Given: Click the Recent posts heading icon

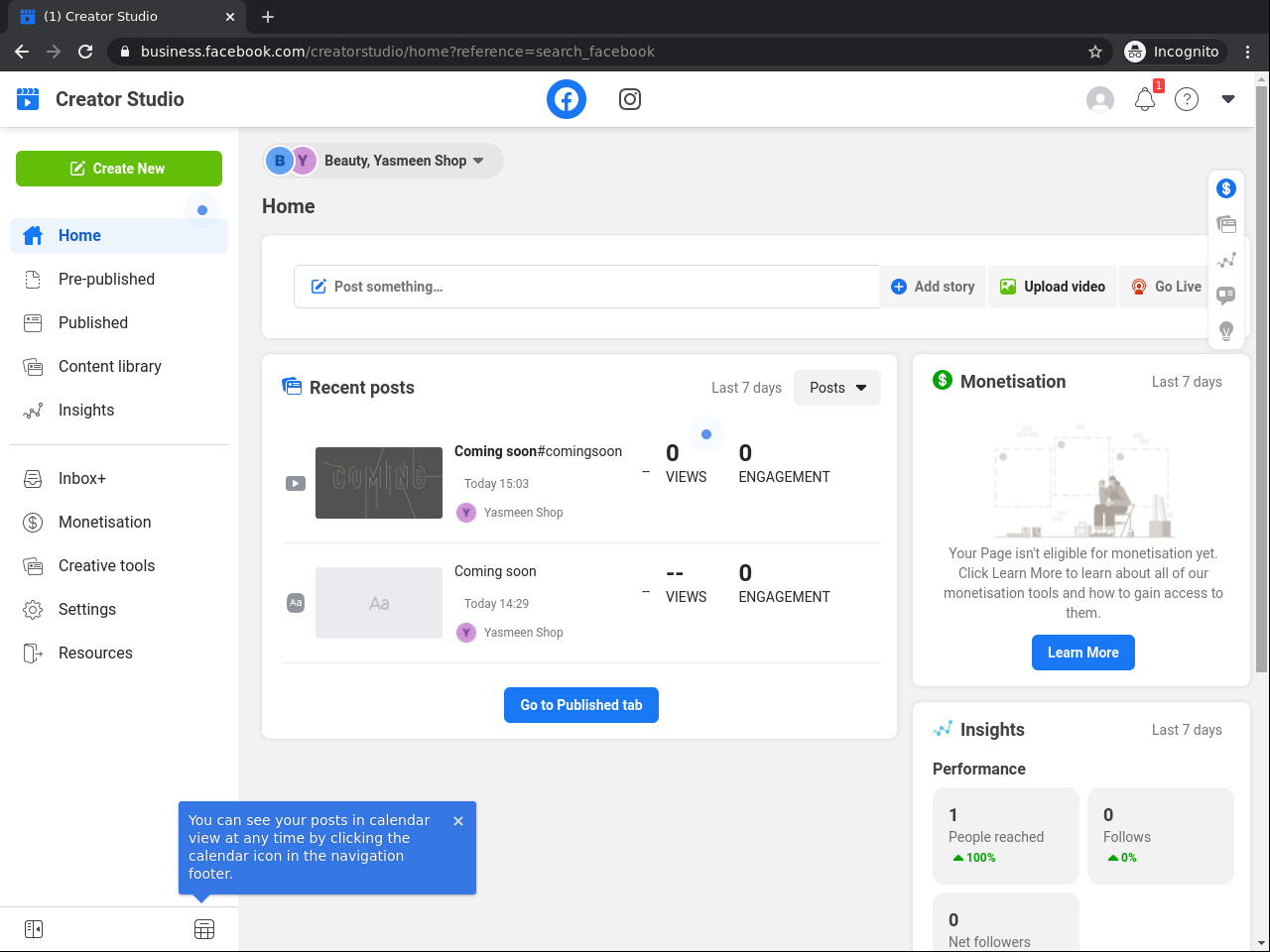Looking at the screenshot, I should coord(292,387).
